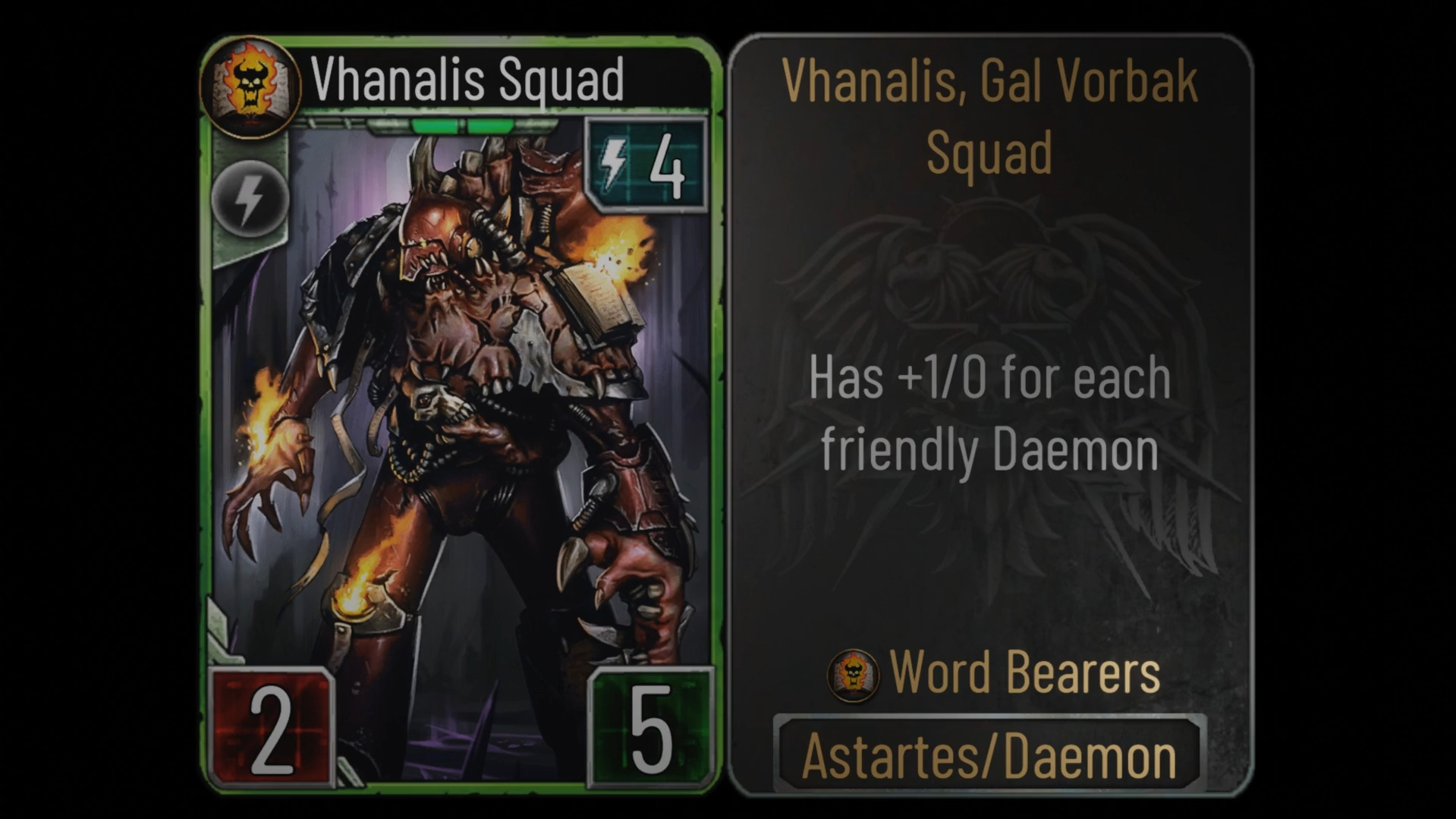
Task: Click the Astartes/Daemon type label
Action: click(989, 755)
